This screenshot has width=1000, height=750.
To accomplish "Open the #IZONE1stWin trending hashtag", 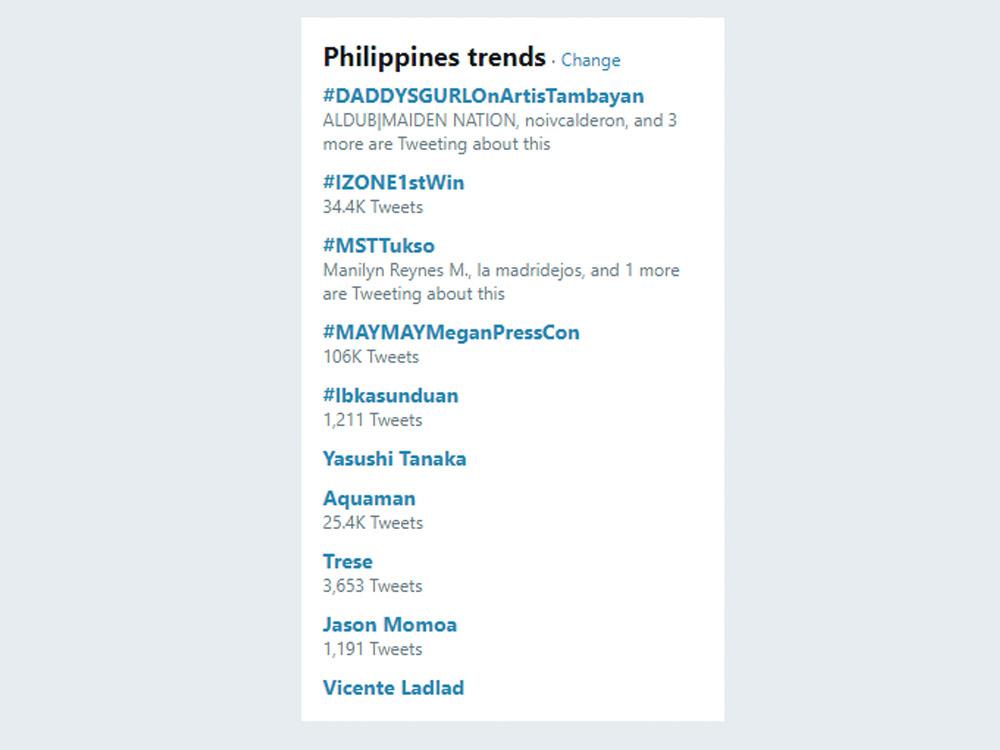I will 393,183.
